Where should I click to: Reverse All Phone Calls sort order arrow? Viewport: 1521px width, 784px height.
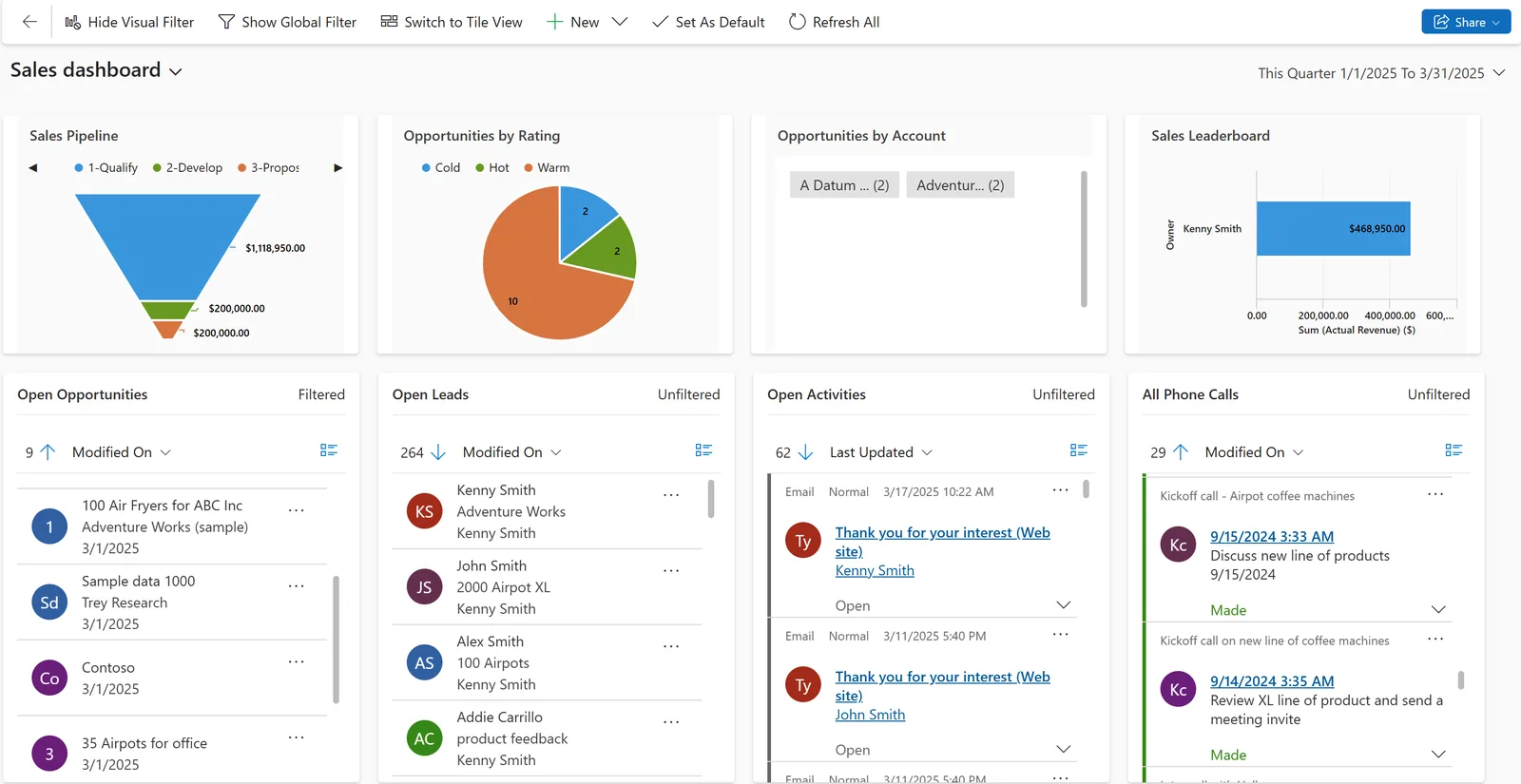1181,452
